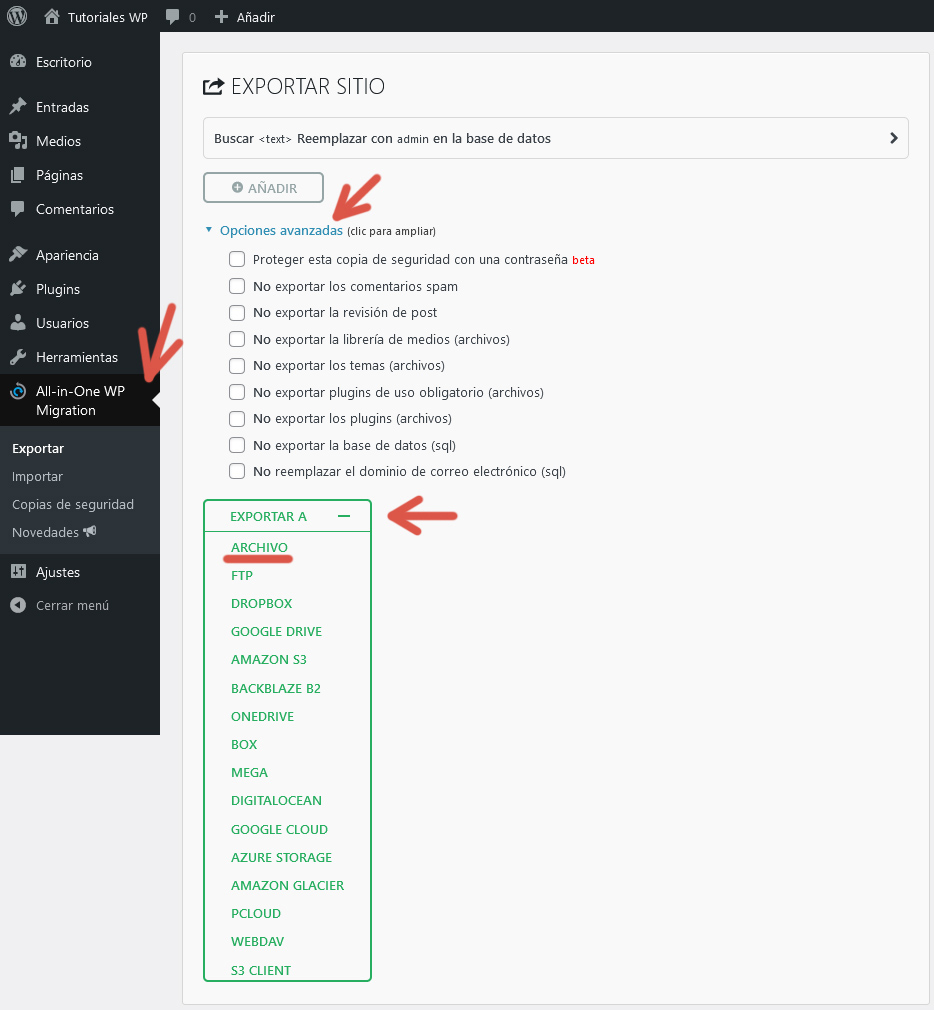
Task: Choose BOX export destination
Action: pos(243,745)
